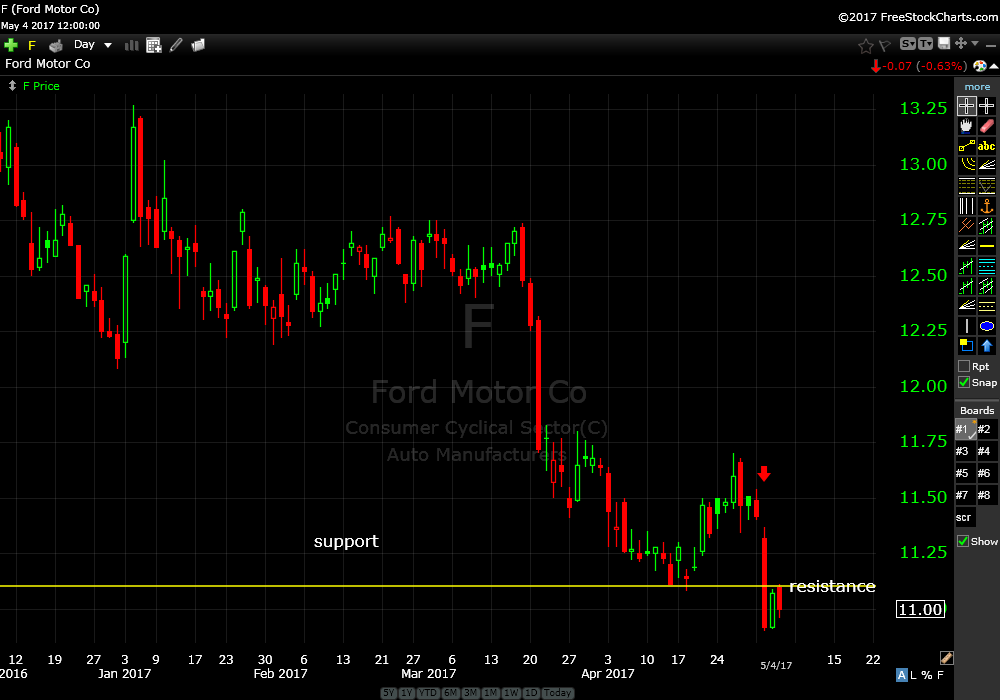Choose the blue up-arrow marker tool
Viewport: 1000px width, 700px height.
click(987, 346)
